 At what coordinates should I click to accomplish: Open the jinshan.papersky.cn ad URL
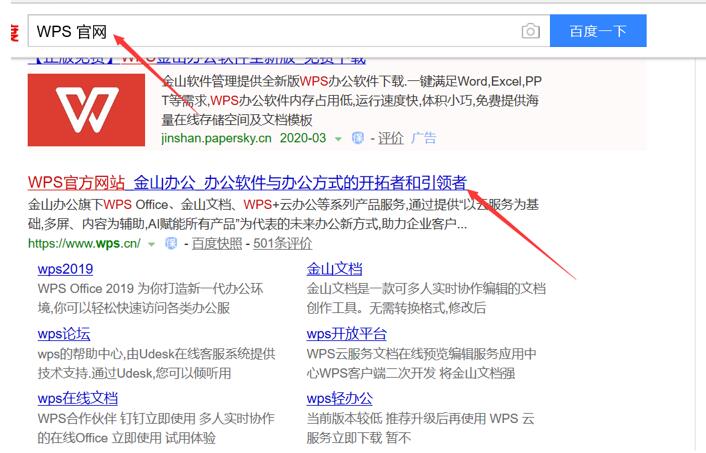[216, 138]
